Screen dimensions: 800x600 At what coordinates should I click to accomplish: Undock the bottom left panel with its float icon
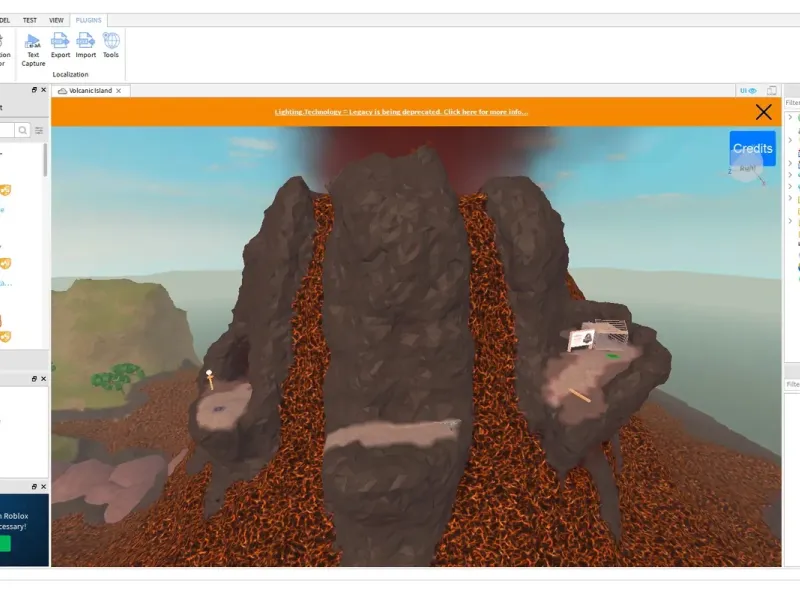tap(34, 487)
